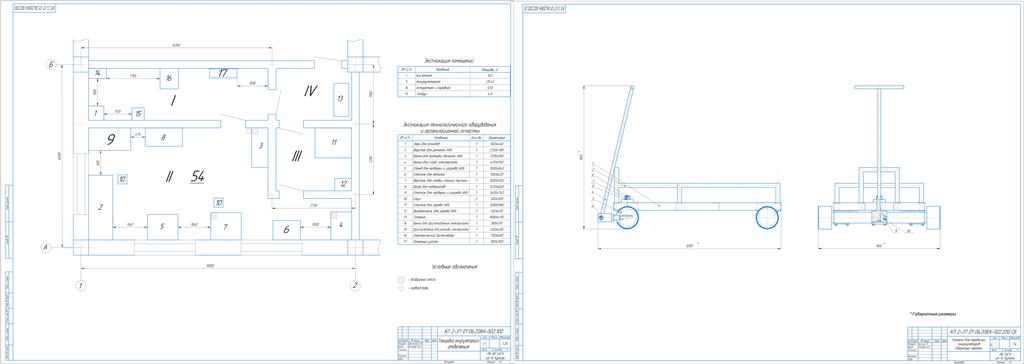The image size is (1024, 364).
Task: Select grid axis circle numbered 2
Action: pos(355,285)
